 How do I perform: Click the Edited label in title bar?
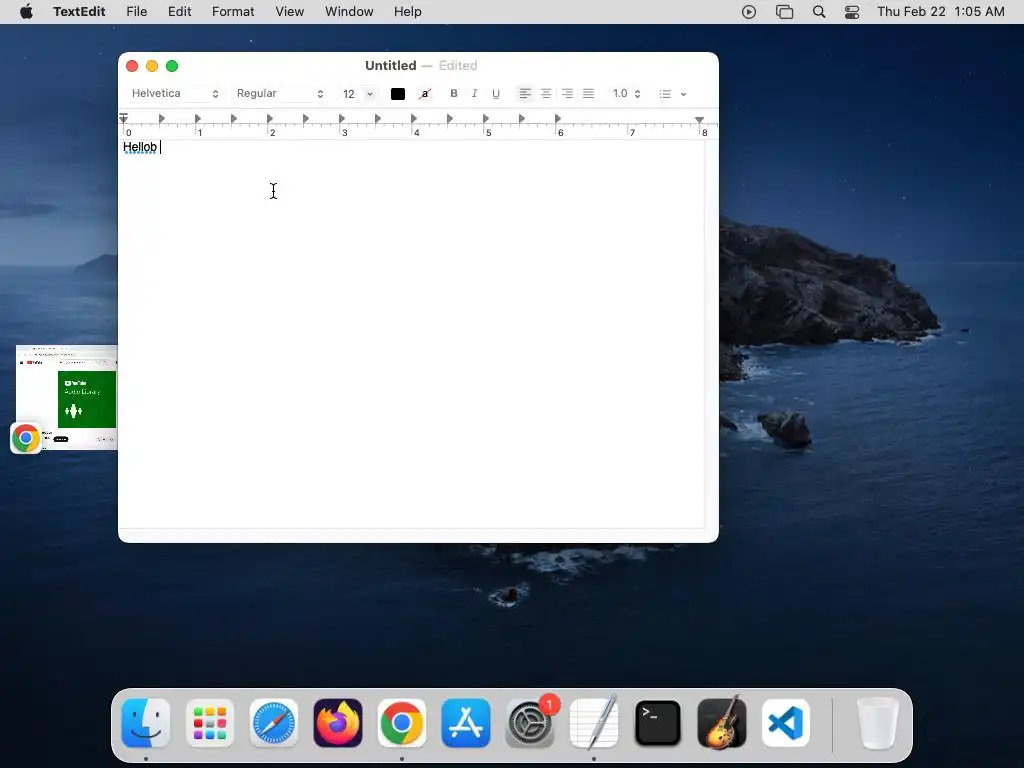pos(458,65)
